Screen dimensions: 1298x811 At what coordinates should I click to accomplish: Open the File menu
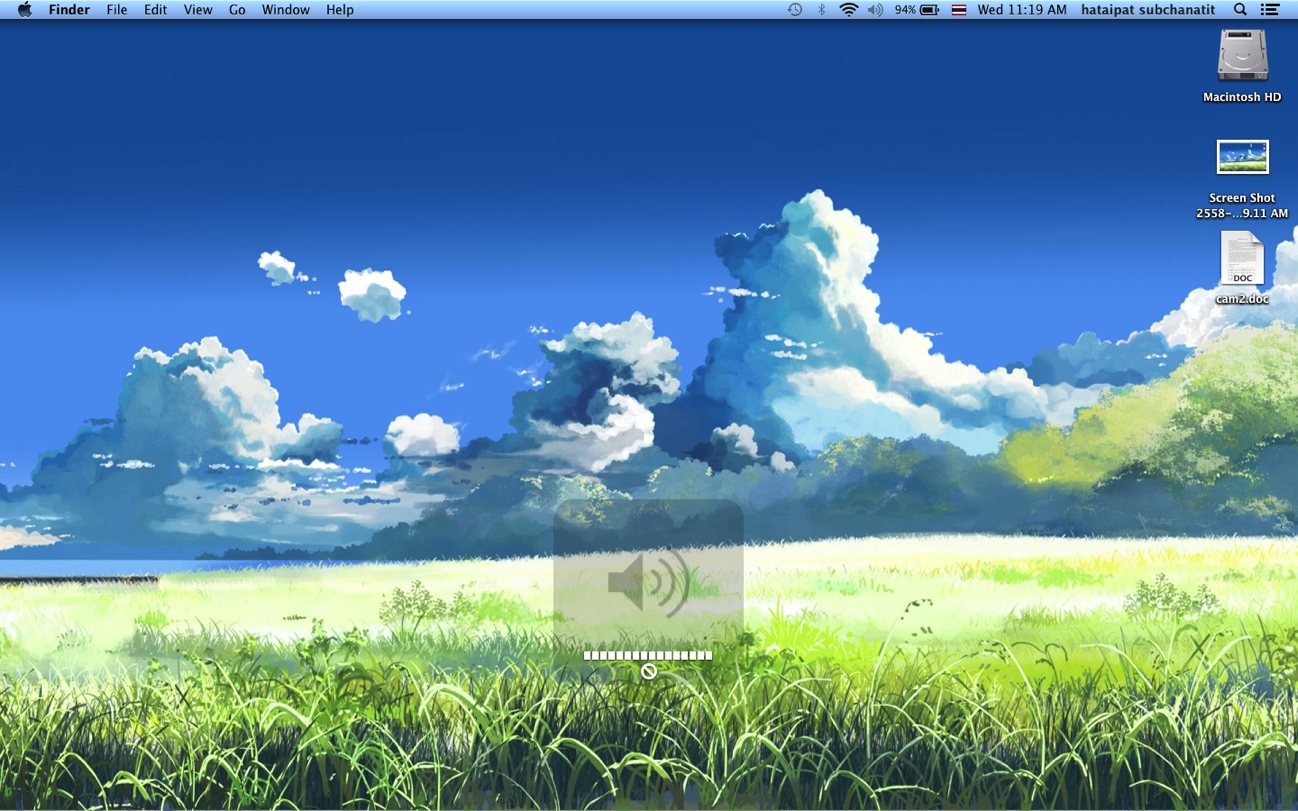pos(117,10)
